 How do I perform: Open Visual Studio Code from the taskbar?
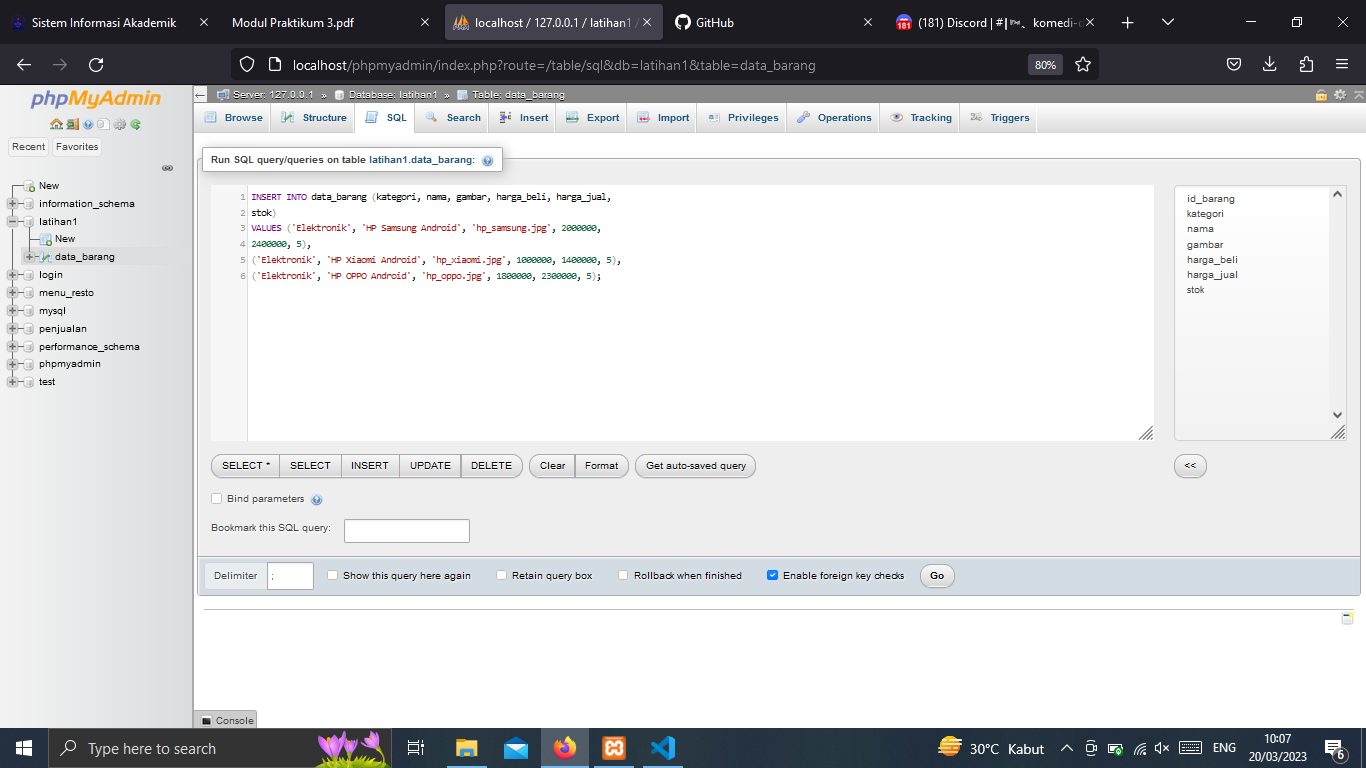pyautogui.click(x=663, y=748)
